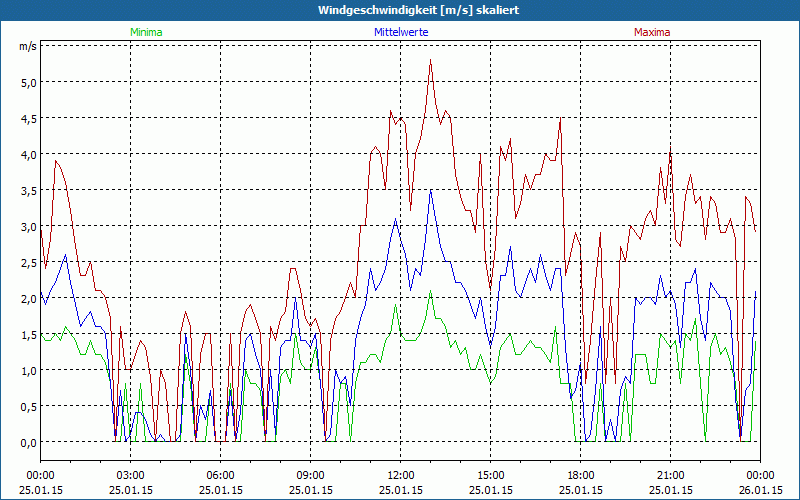Click the 3,0 y-axis value
This screenshot has height=500, width=800.
coord(28,226)
